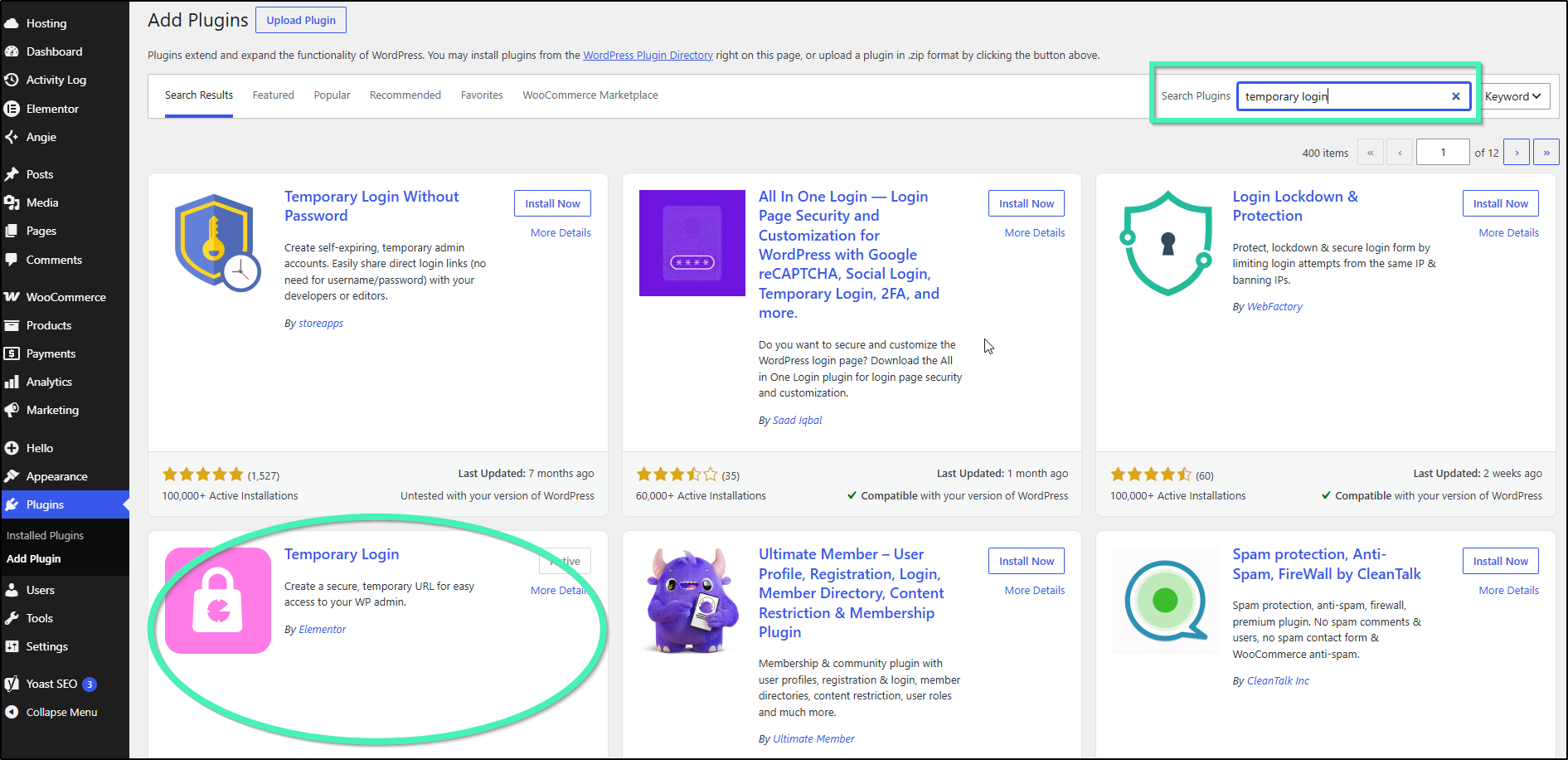Click the Yoast SEO logo icon
The image size is (1568, 760).
(12, 684)
